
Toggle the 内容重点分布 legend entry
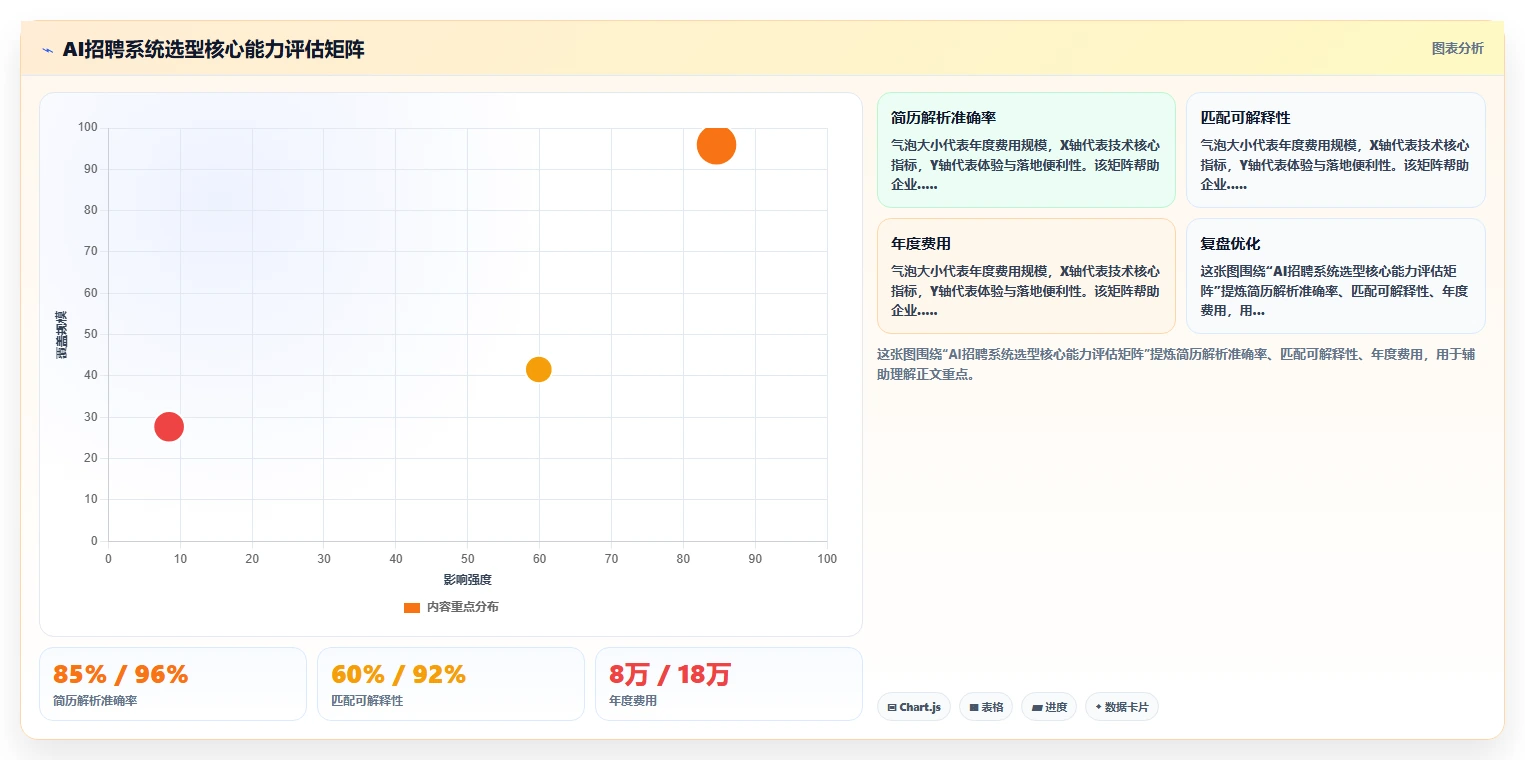(451, 607)
